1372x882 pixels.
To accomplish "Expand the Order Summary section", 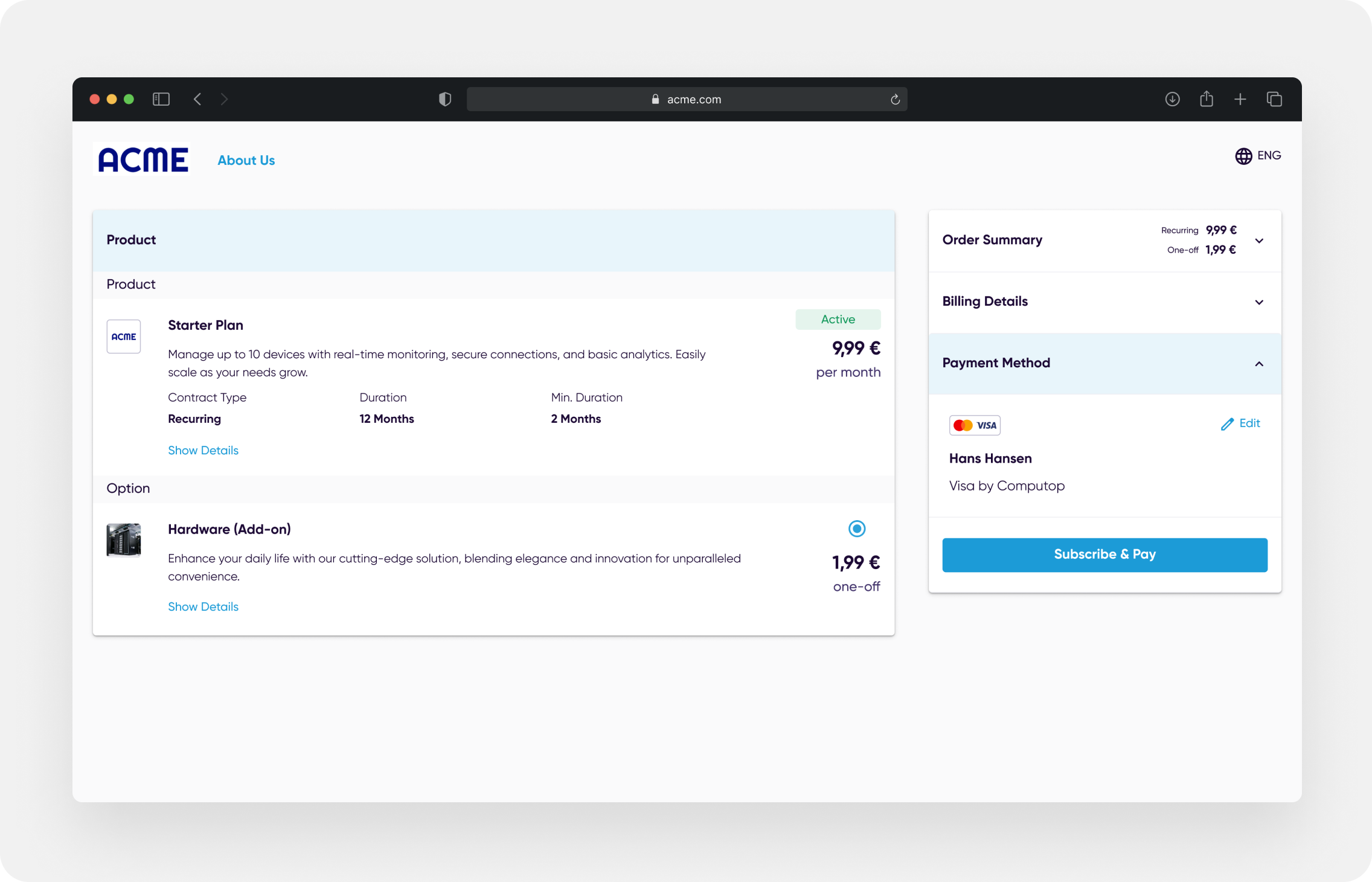I will coord(1260,240).
